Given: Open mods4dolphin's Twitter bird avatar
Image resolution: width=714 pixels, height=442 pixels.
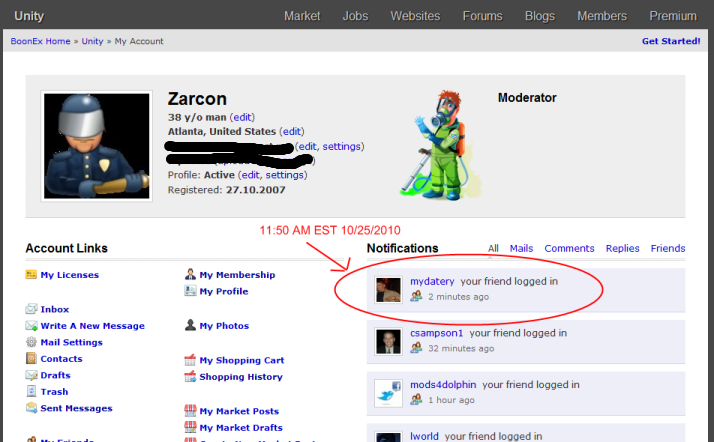Looking at the screenshot, I should point(388,393).
